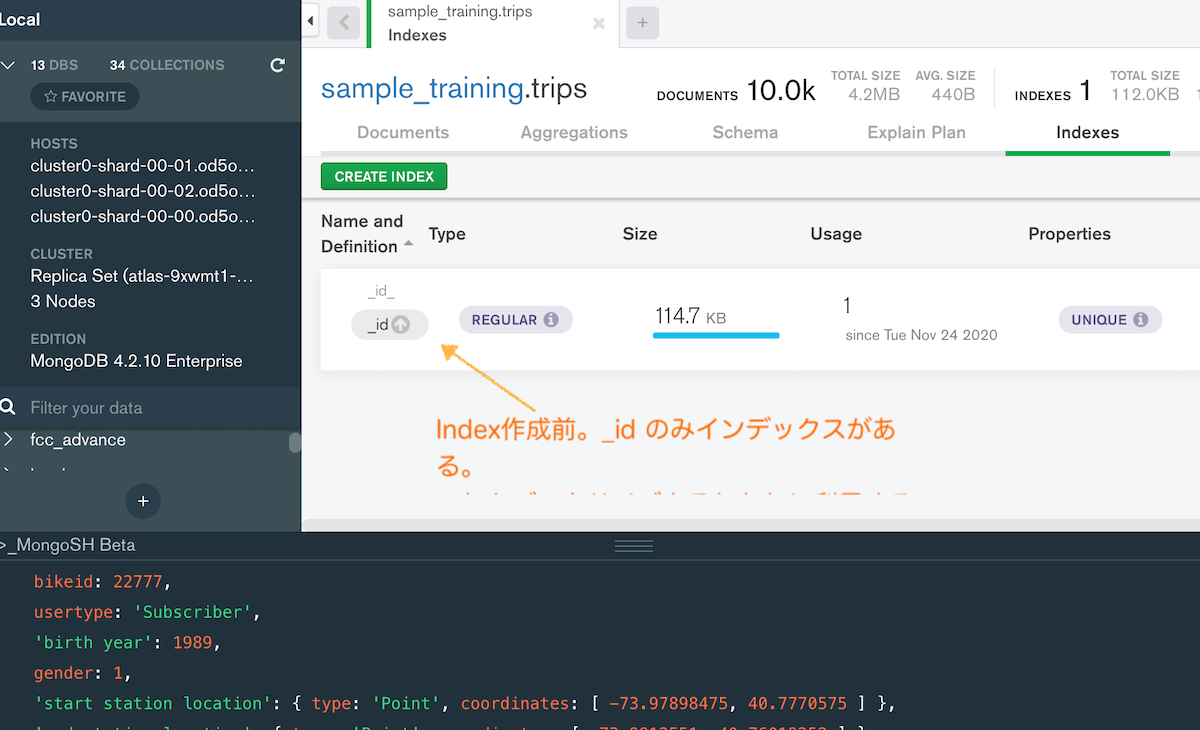Click the 13 DBS count
This screenshot has width=1200, height=730.
point(54,65)
